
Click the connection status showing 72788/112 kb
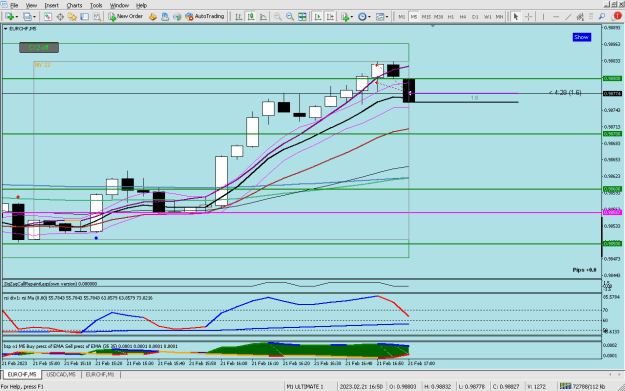(x=582, y=386)
